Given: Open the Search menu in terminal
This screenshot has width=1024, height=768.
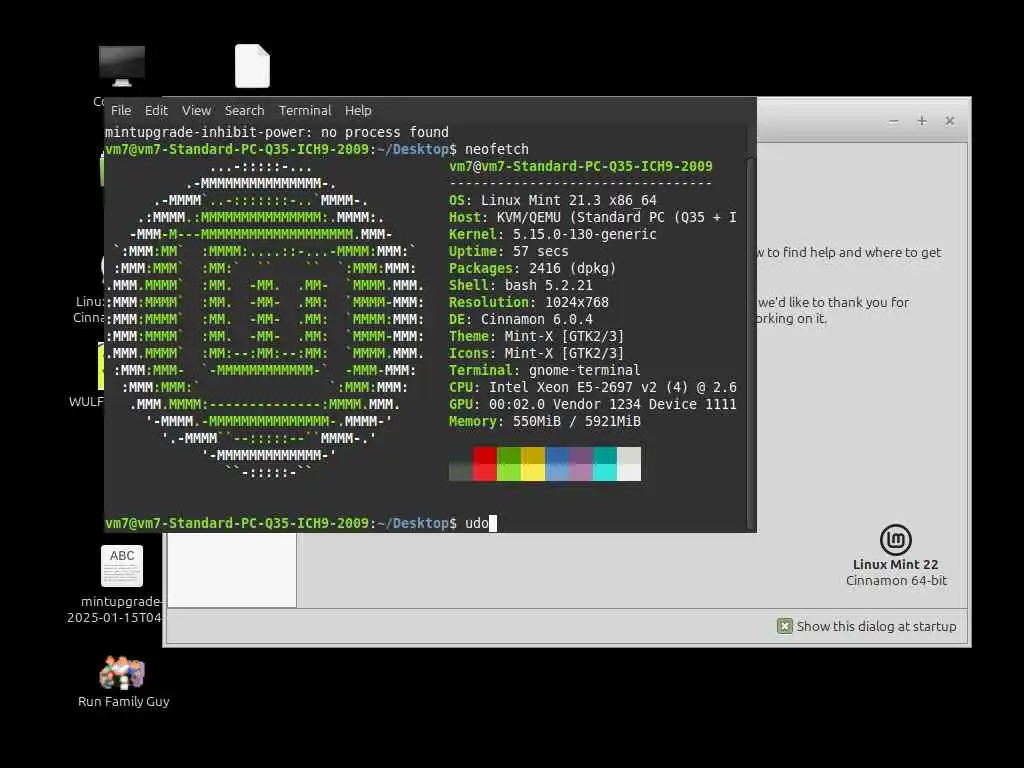Looking at the screenshot, I should click(x=244, y=110).
